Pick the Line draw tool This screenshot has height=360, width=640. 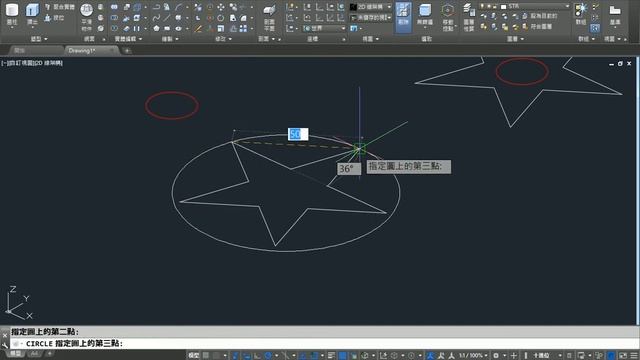click(x=167, y=18)
